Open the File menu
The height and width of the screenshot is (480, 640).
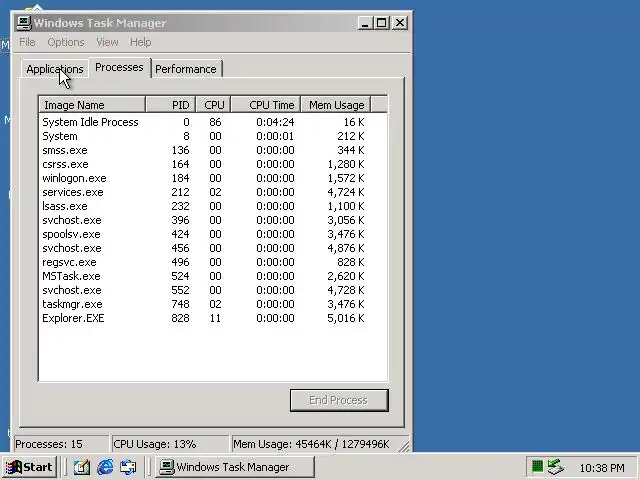tap(27, 42)
